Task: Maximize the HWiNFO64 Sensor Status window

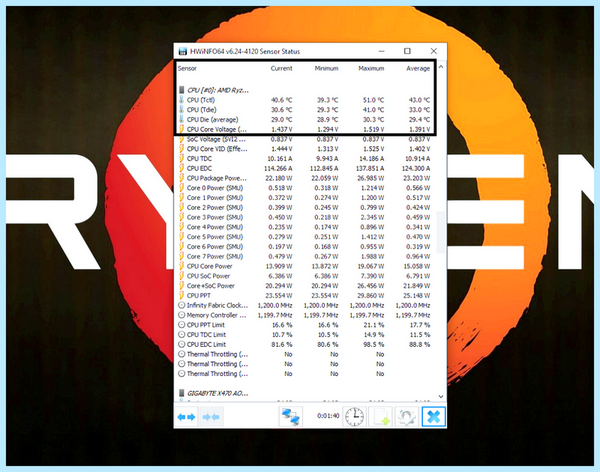Action: [407, 51]
